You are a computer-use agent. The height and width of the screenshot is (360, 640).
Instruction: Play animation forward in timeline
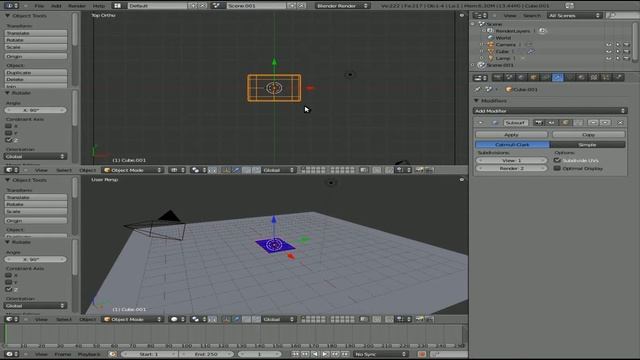click(325, 354)
